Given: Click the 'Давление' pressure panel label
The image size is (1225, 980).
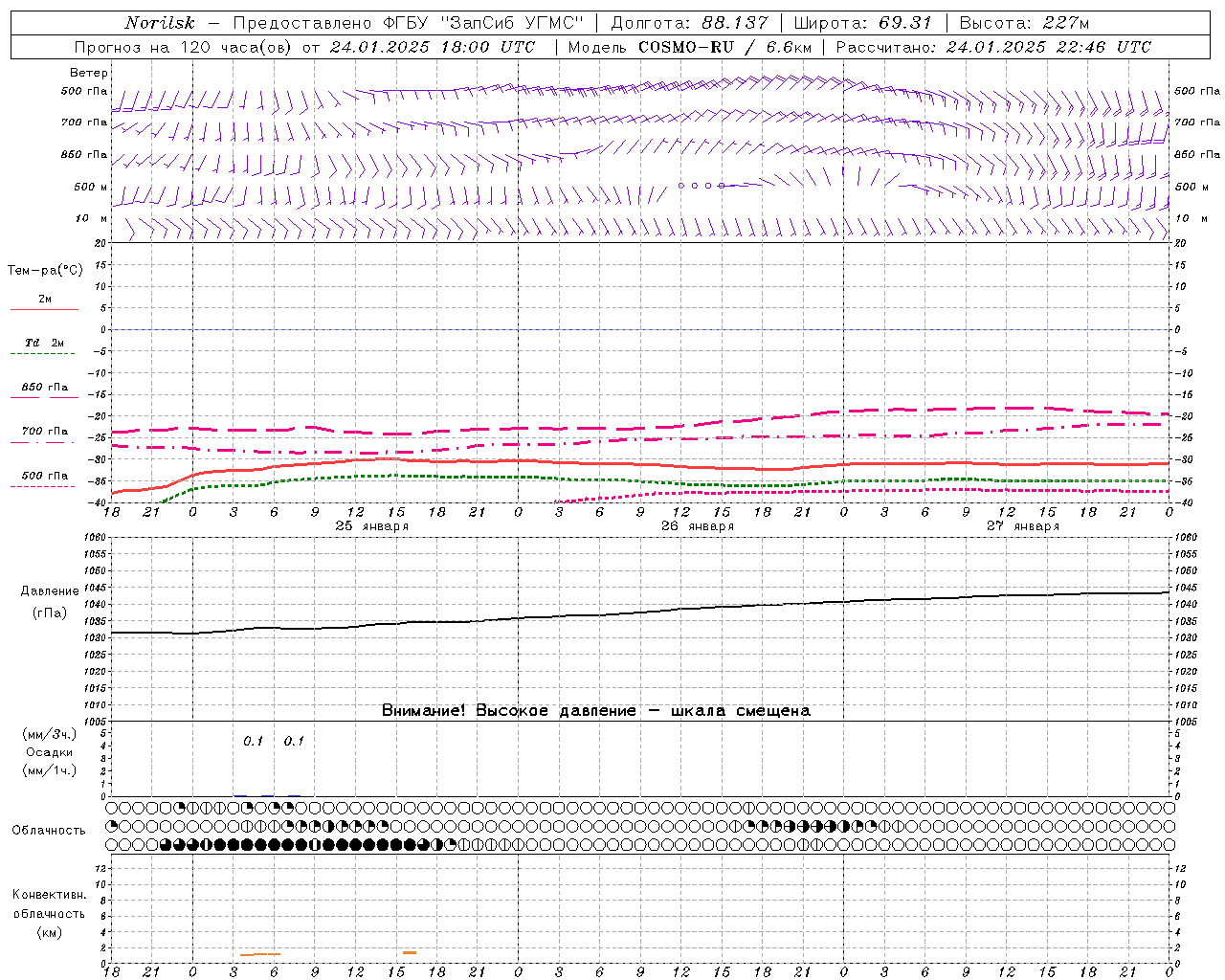Looking at the screenshot, I should pyautogui.click(x=50, y=591).
